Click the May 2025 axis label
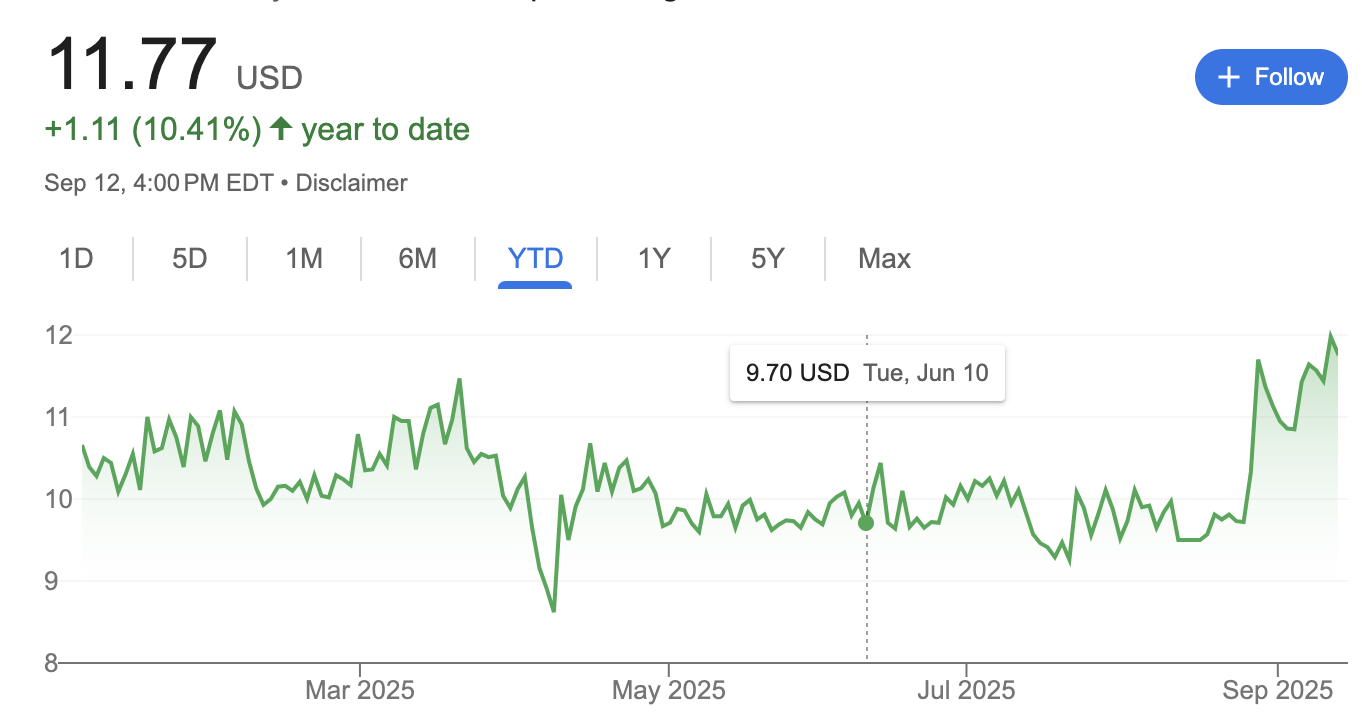 tap(668, 690)
